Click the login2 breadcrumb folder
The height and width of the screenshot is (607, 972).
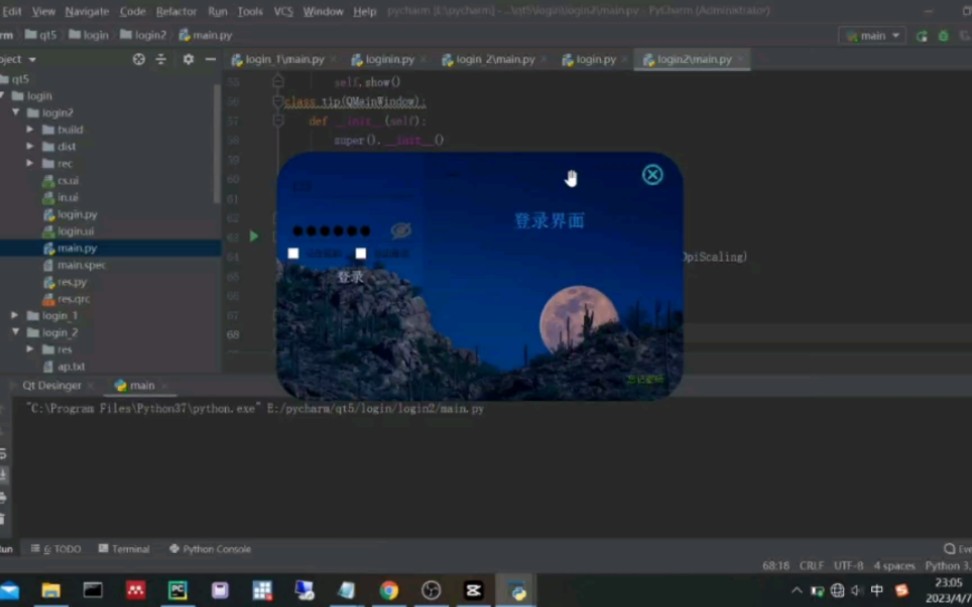tap(143, 35)
